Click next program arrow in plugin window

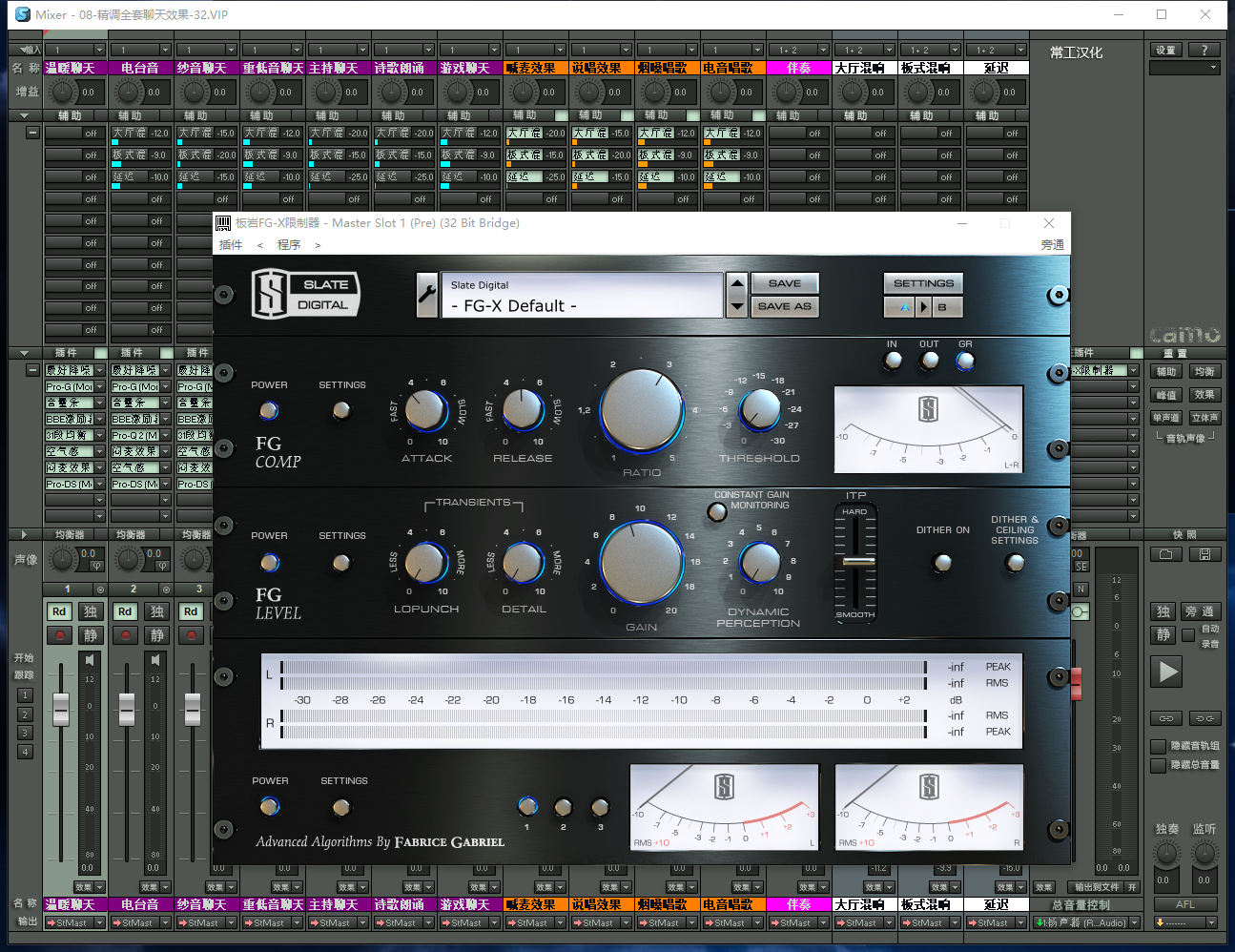click(318, 245)
